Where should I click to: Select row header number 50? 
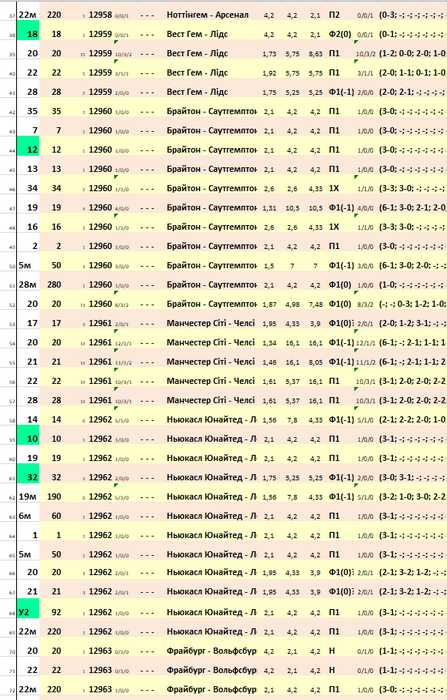click(x=12, y=267)
